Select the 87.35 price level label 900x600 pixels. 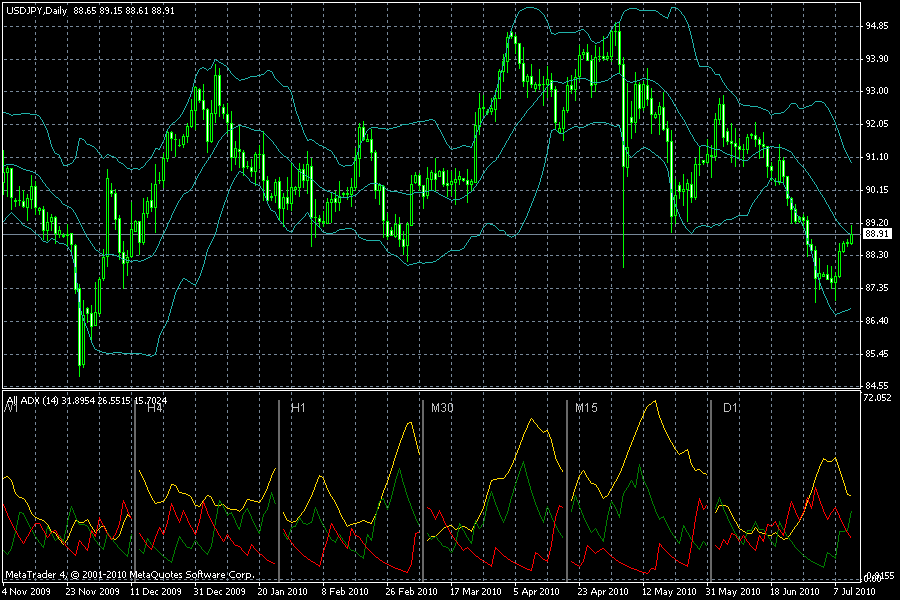pyautogui.click(x=876, y=288)
